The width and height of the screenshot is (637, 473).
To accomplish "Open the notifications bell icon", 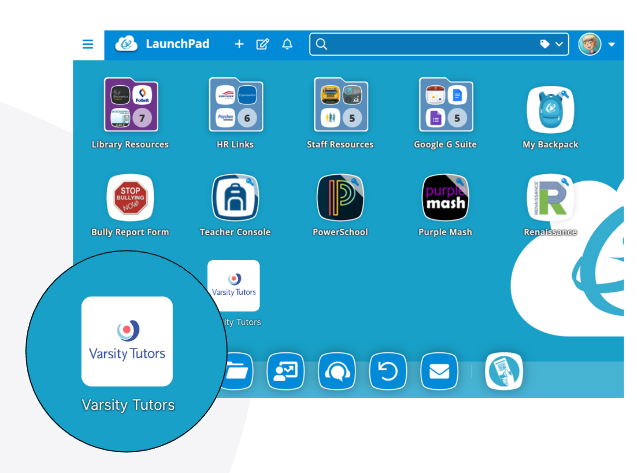I will [x=287, y=44].
